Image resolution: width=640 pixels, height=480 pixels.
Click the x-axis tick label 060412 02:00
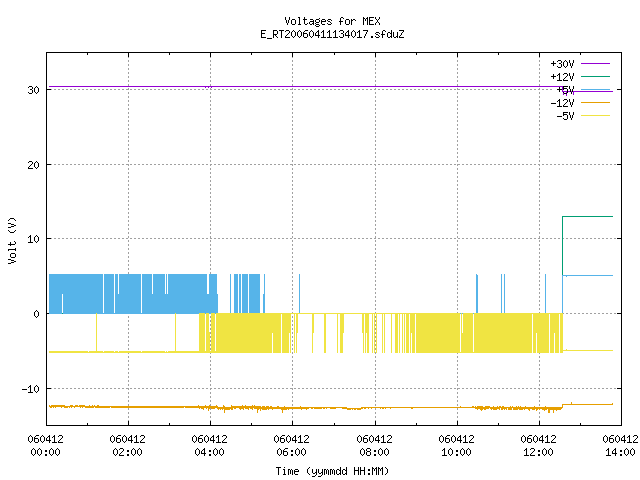tap(127, 445)
